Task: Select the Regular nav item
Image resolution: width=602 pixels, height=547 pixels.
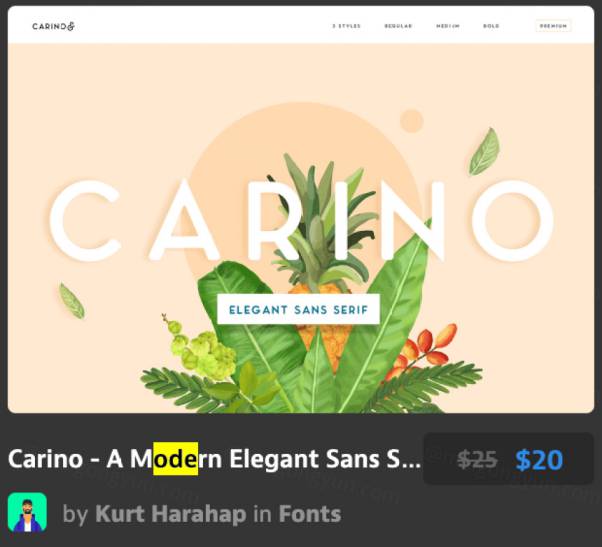Action: point(398,26)
